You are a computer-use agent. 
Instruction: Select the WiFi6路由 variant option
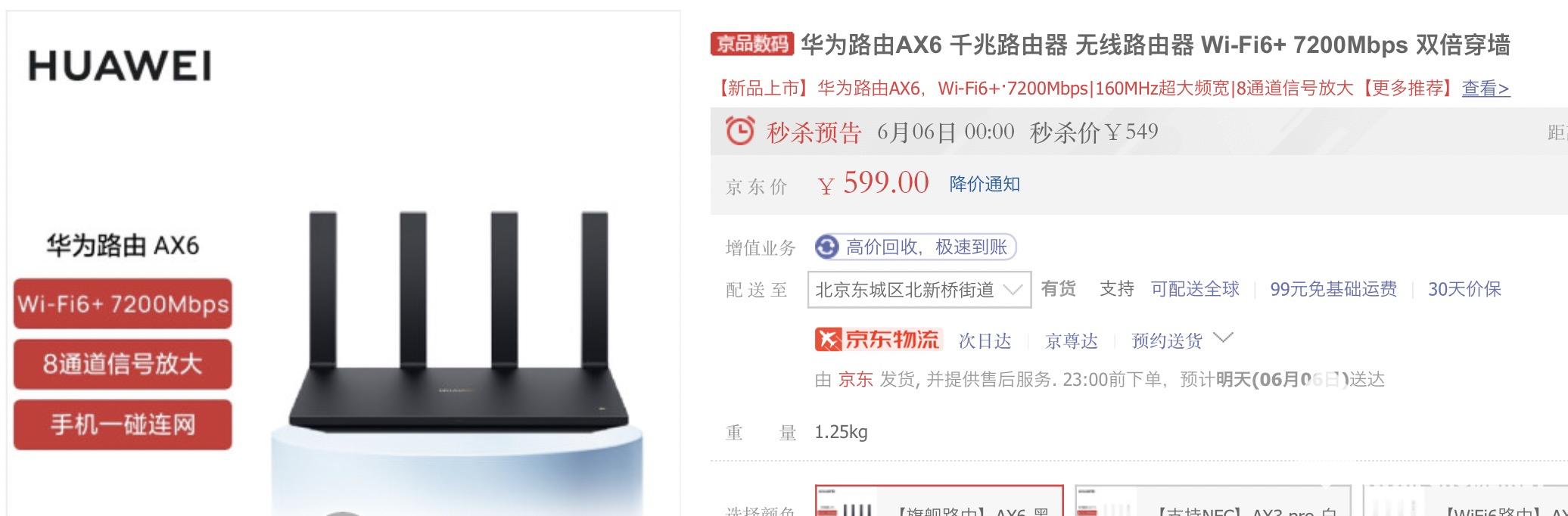tap(1466, 502)
